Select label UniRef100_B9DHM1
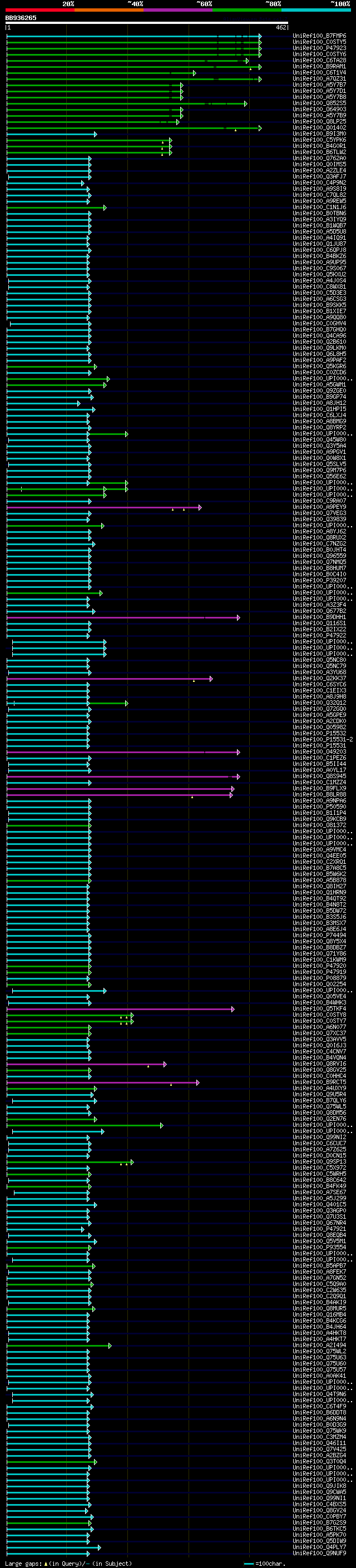Viewport: 356px width, 1568px height. click(x=319, y=617)
